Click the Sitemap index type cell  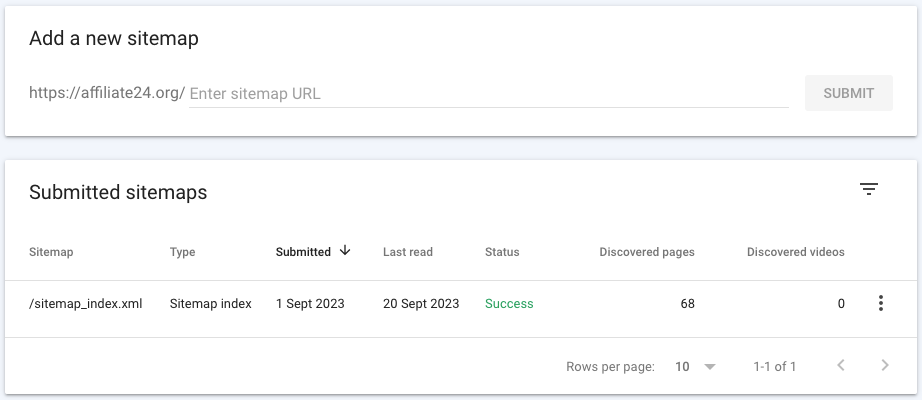210,304
